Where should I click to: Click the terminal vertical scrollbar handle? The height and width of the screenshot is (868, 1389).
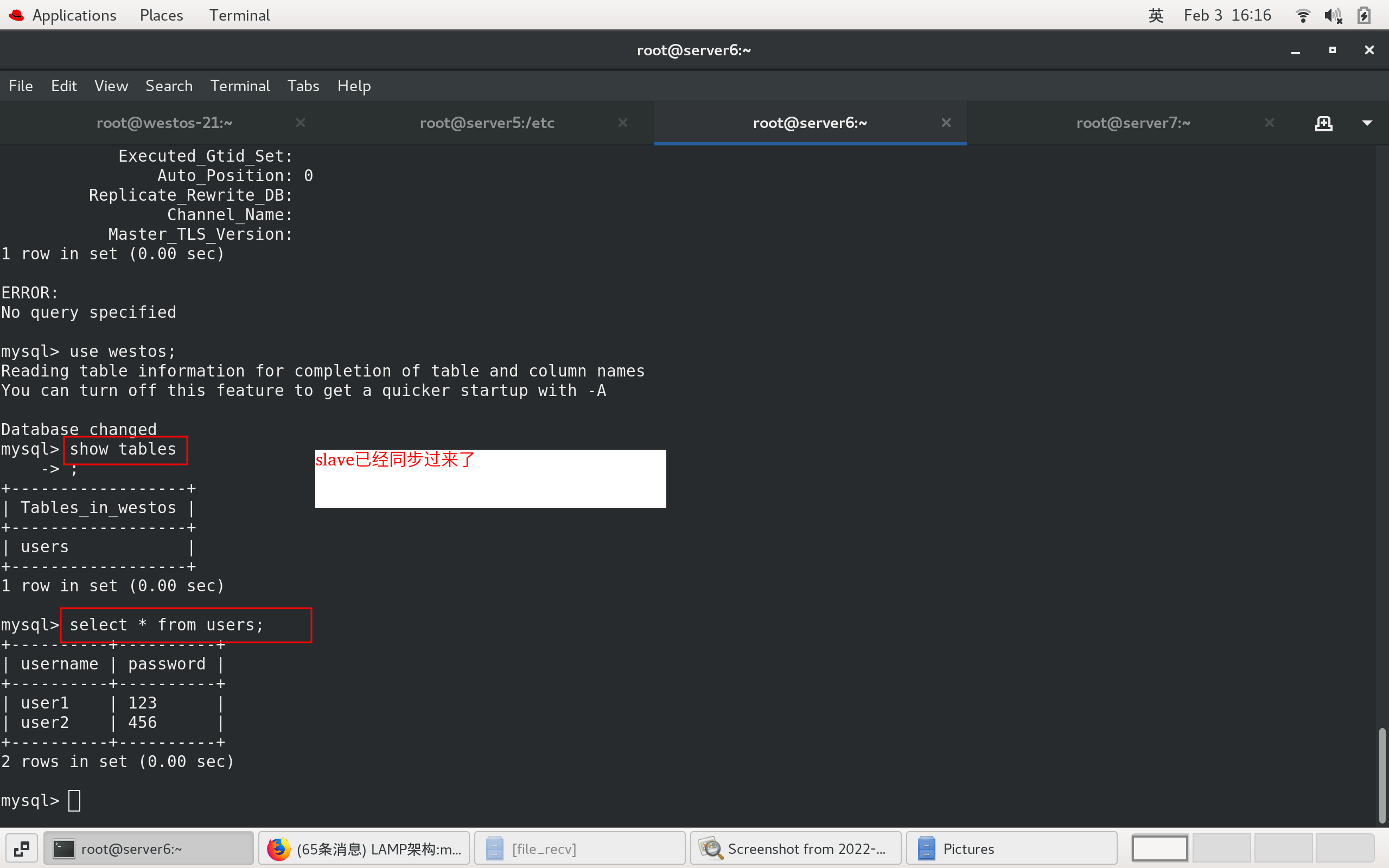click(1382, 775)
